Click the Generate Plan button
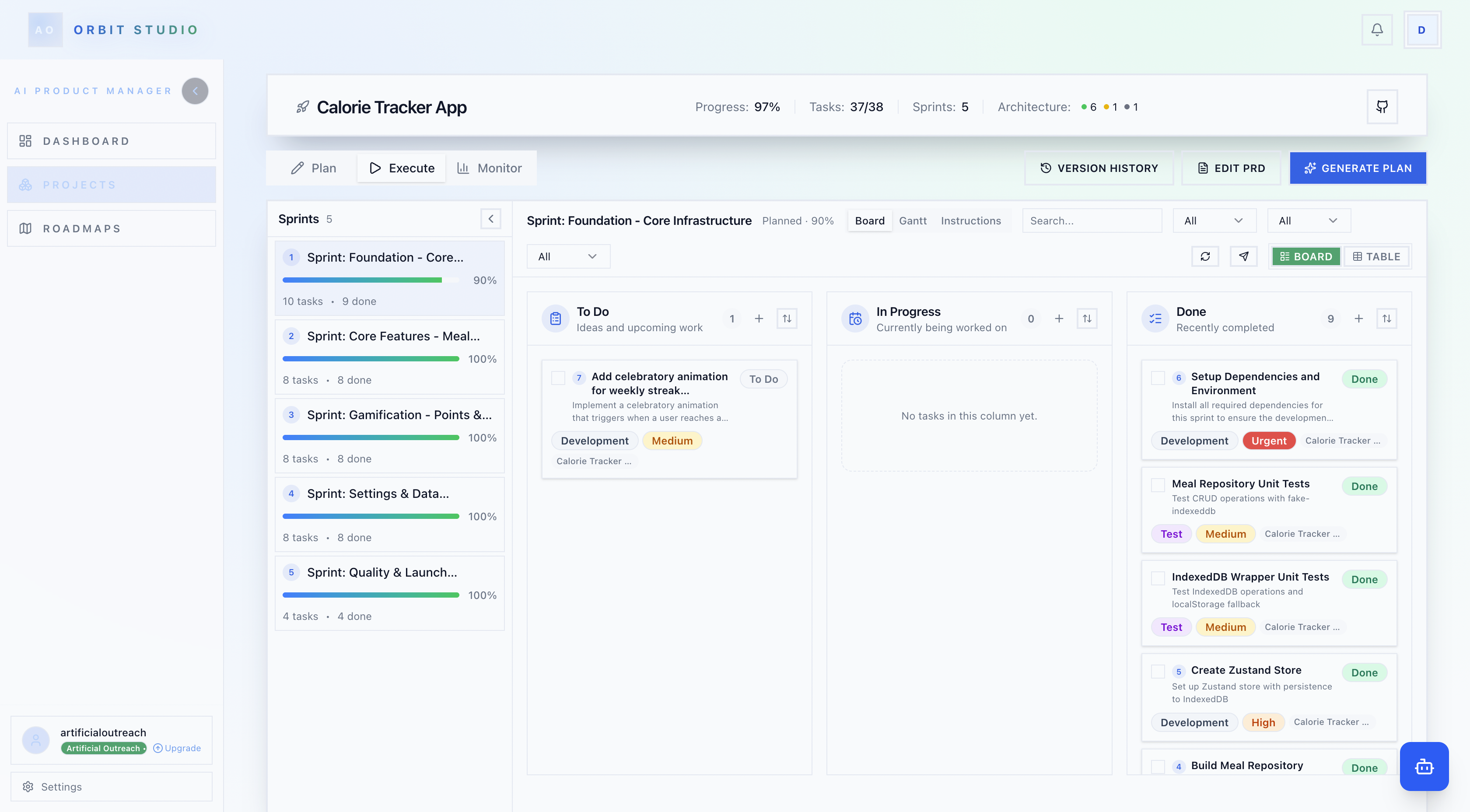 tap(1358, 168)
